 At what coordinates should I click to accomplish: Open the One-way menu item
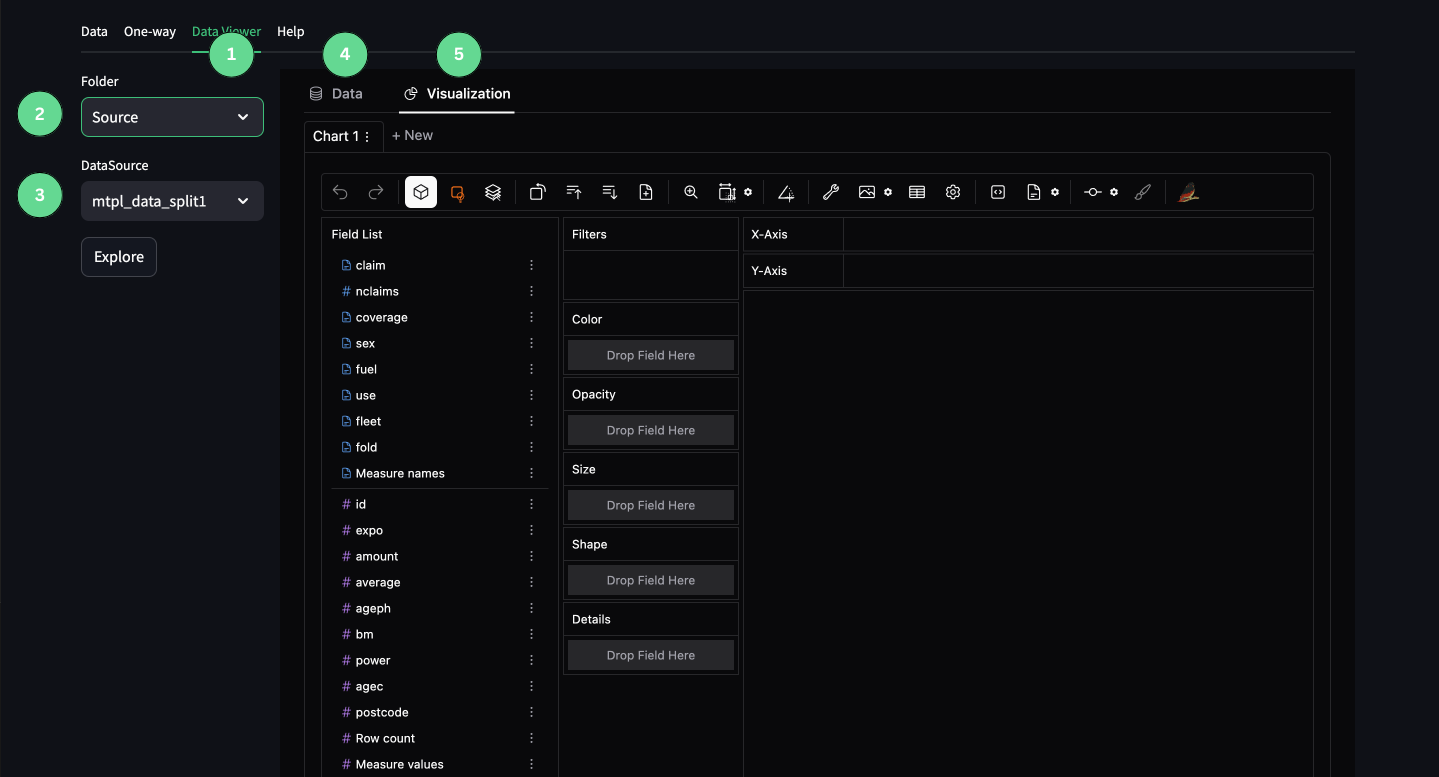coord(150,31)
